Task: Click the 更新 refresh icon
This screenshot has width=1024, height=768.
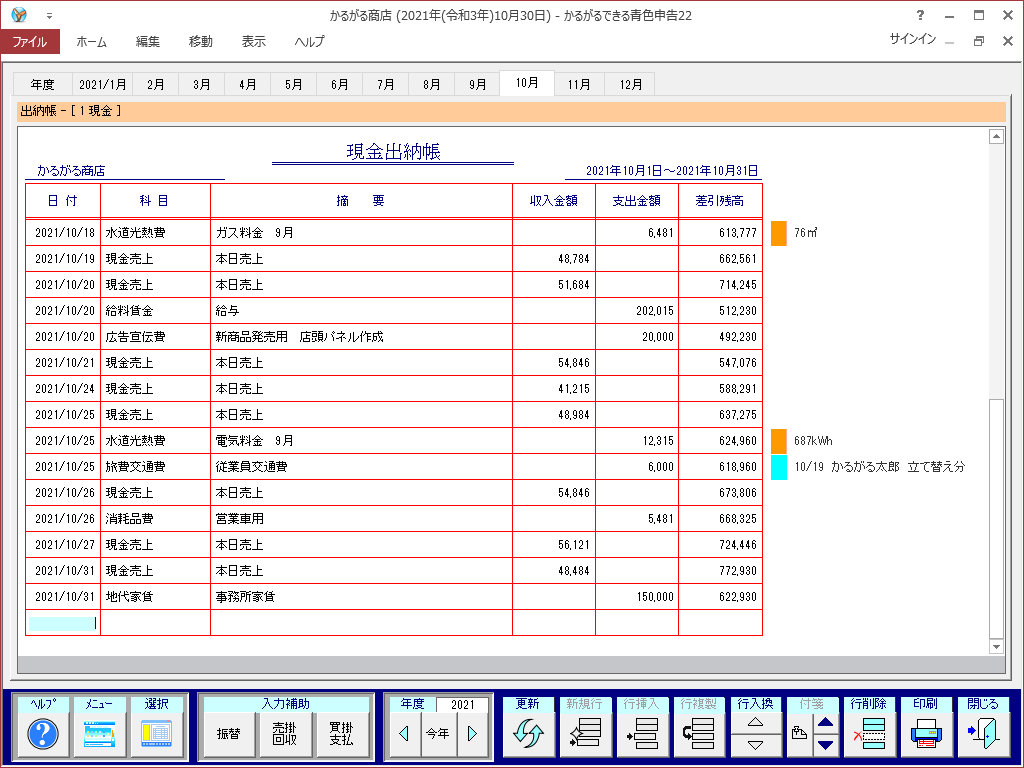Action: click(528, 734)
